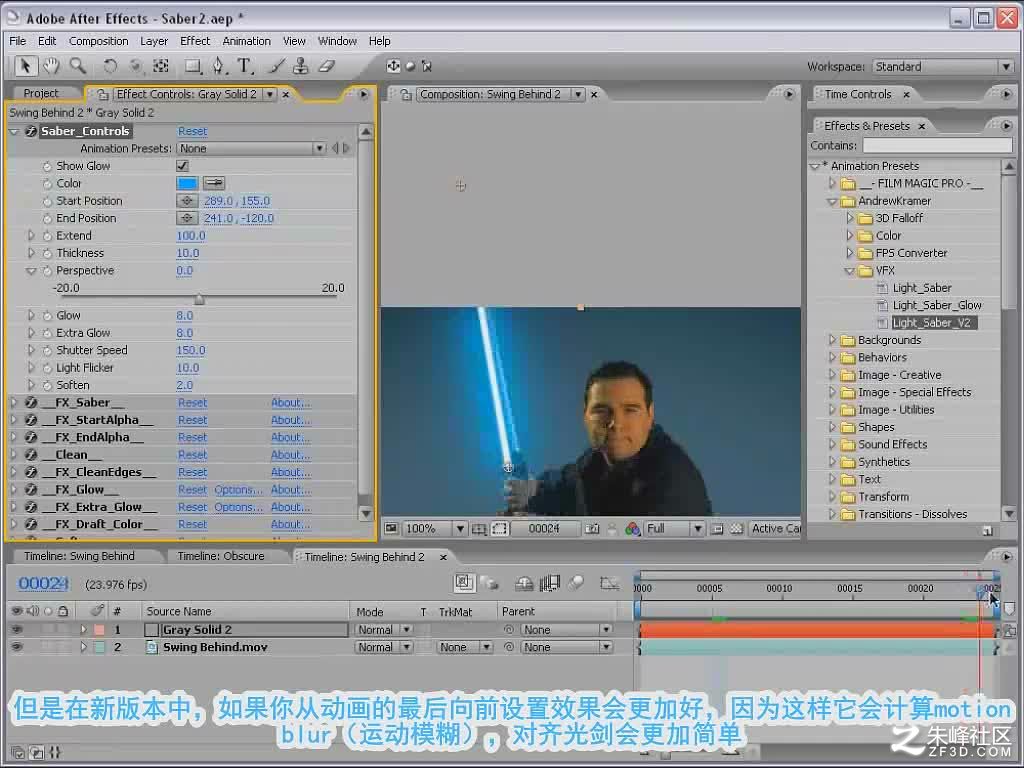
Task: Click the 00024 timecode in timeline
Action: click(x=43, y=583)
